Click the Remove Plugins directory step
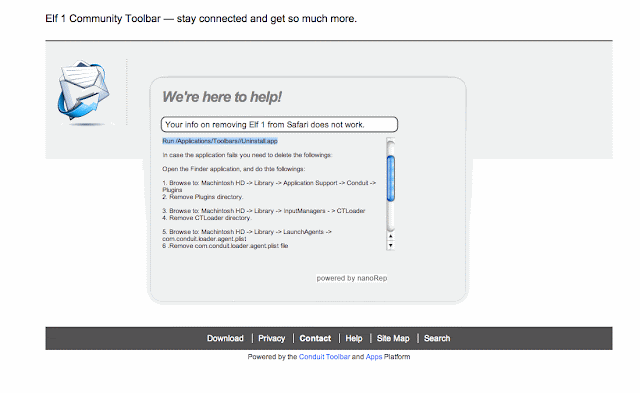 [203, 197]
